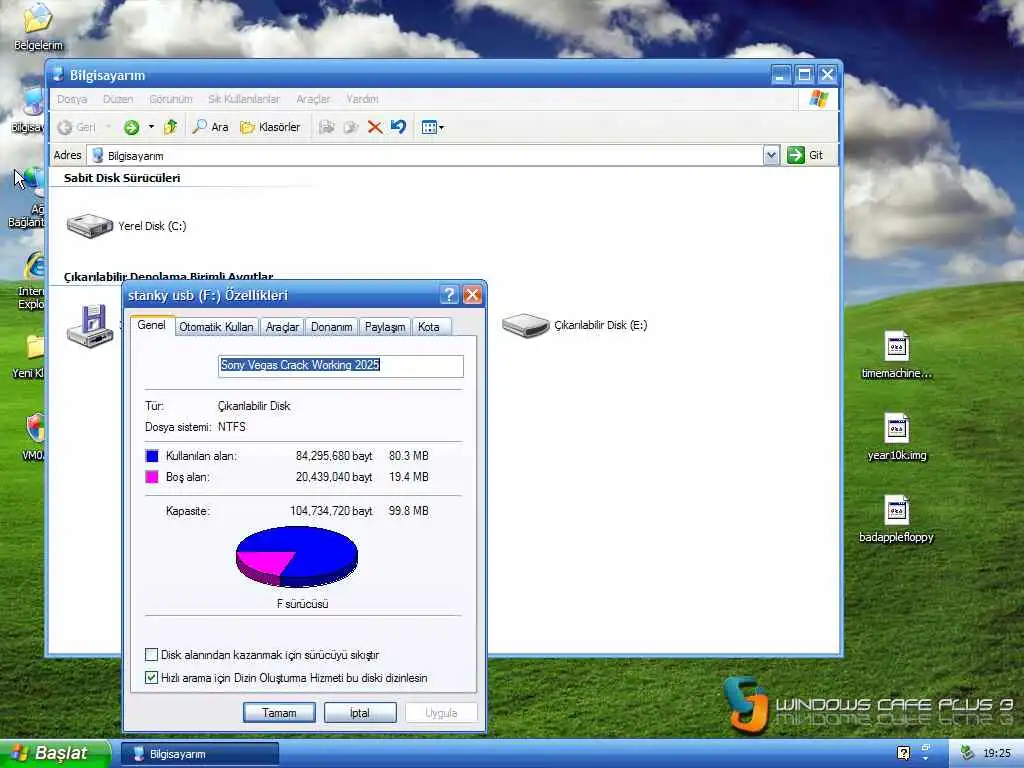The width and height of the screenshot is (1024, 768).
Task: Open badapplefloppy desktop file icon
Action: point(897,510)
